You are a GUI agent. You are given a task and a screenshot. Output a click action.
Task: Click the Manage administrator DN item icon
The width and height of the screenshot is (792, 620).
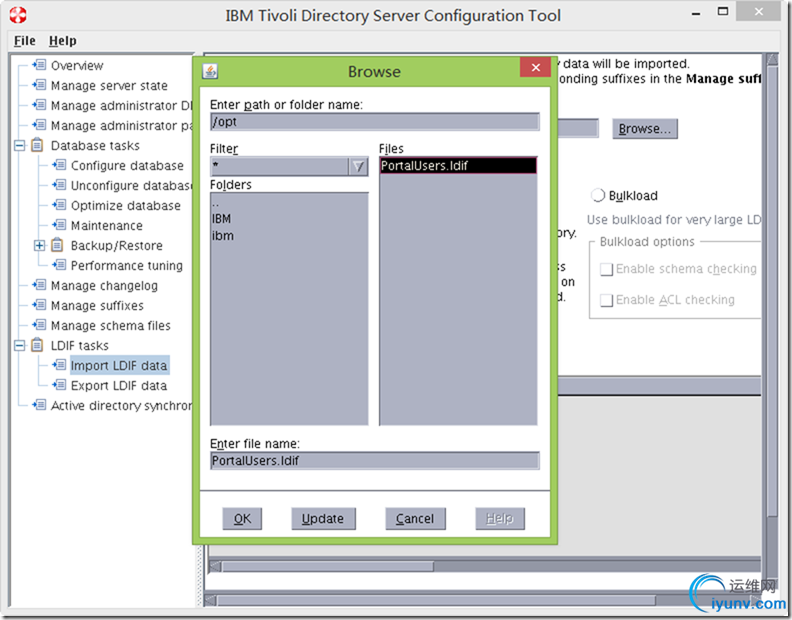pos(39,105)
